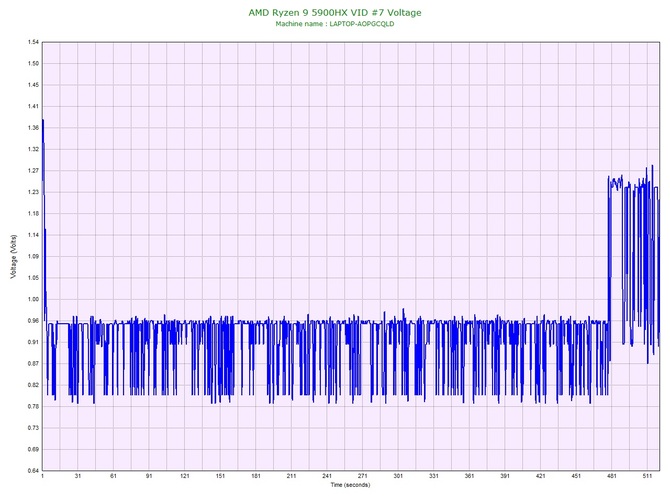The width and height of the screenshot is (670, 502).
Task: Select the 481 seconds time tick label
Action: coord(611,476)
